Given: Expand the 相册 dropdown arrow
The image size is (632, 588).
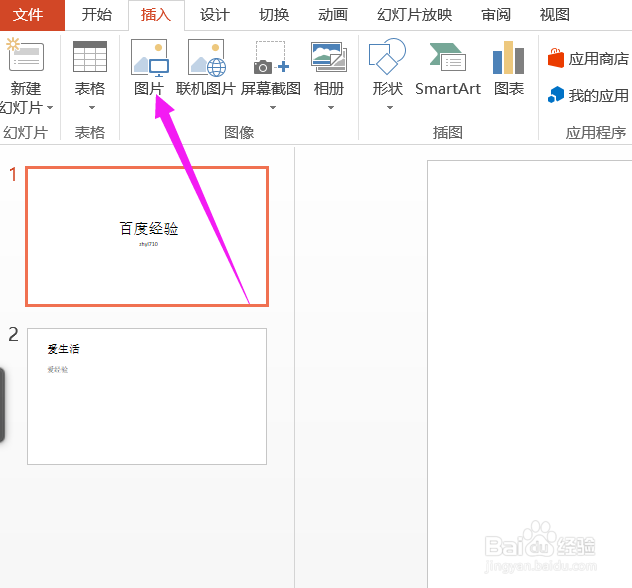Looking at the screenshot, I should [x=331, y=108].
